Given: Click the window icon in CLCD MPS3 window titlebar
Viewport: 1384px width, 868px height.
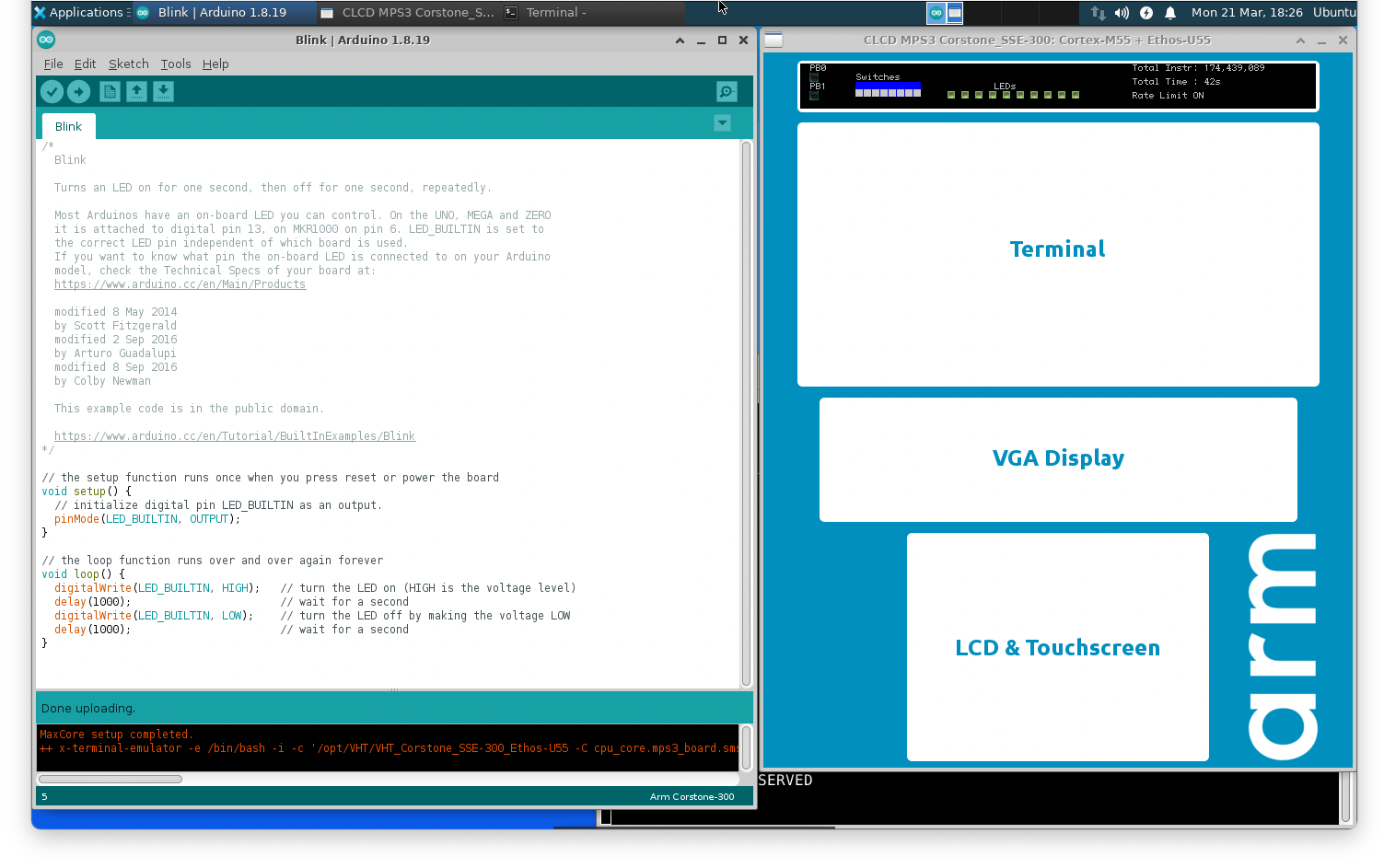Looking at the screenshot, I should coord(773,40).
